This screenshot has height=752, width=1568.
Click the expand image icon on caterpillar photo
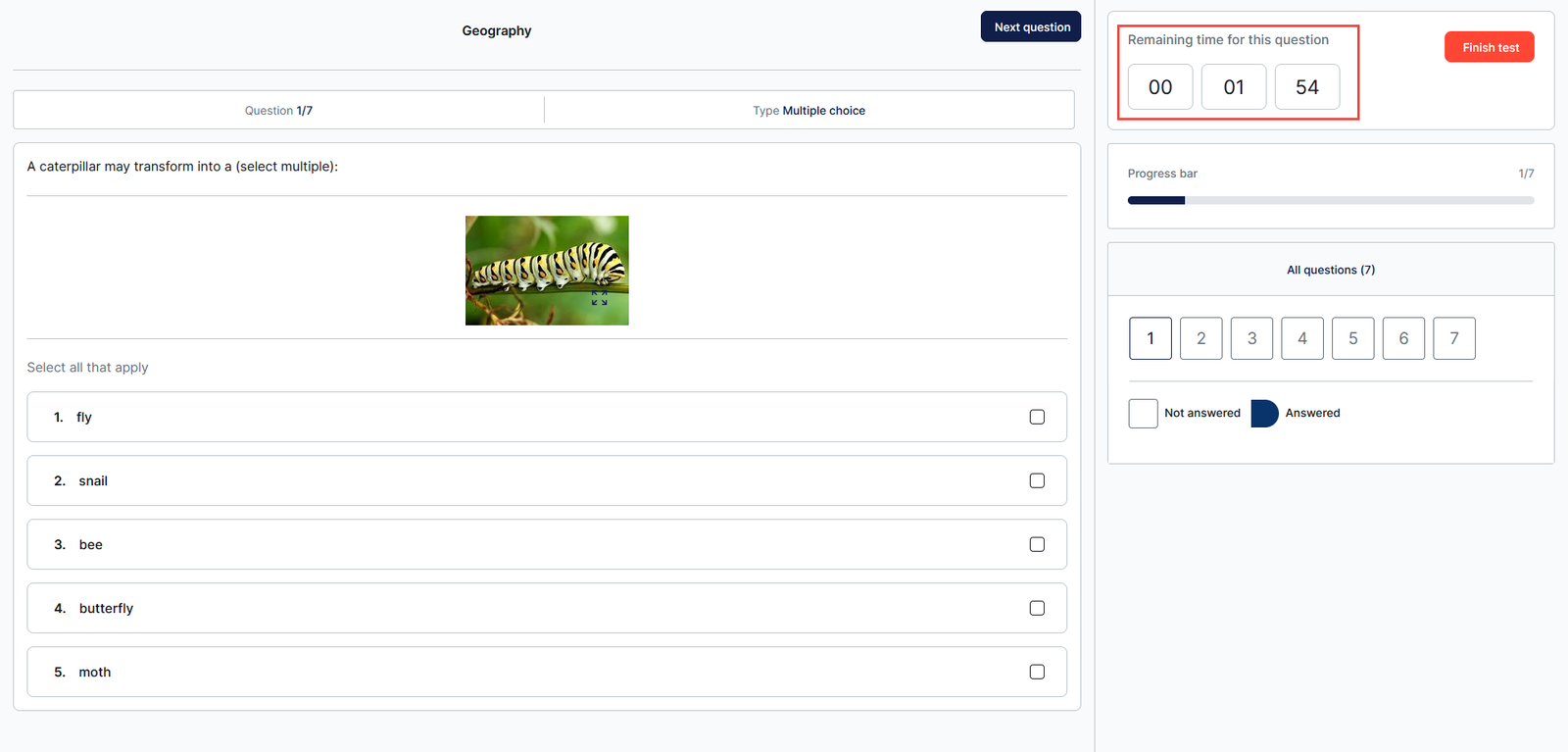599,298
